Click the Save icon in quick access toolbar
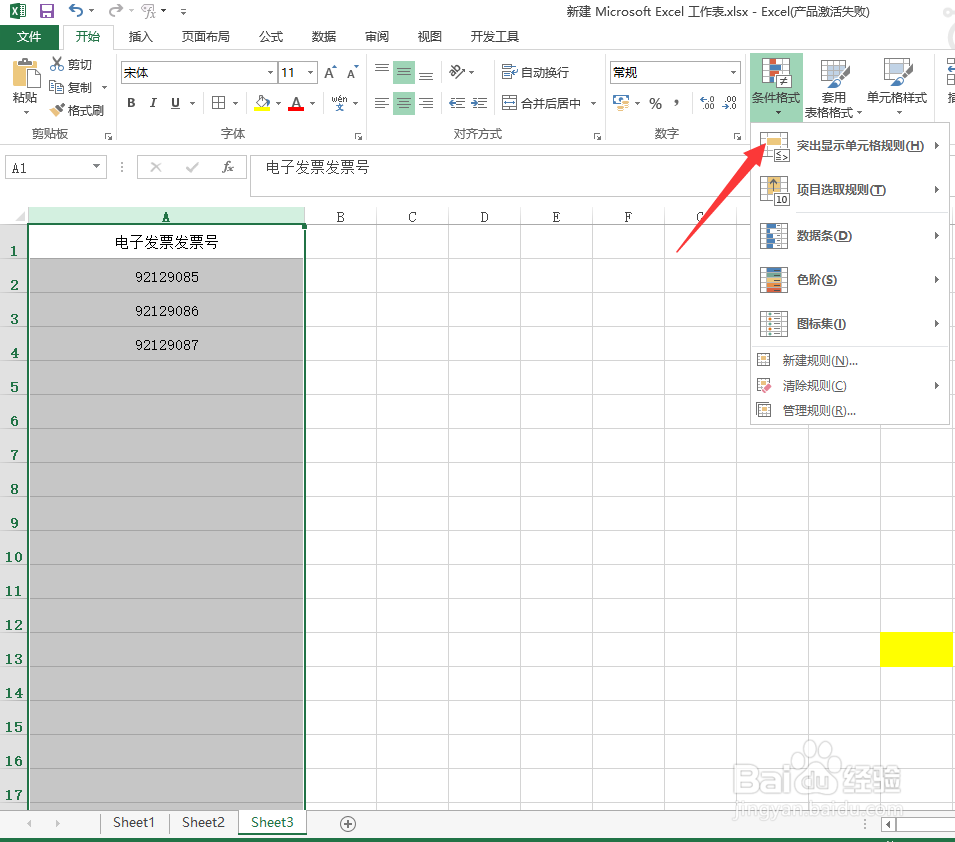 [45, 10]
